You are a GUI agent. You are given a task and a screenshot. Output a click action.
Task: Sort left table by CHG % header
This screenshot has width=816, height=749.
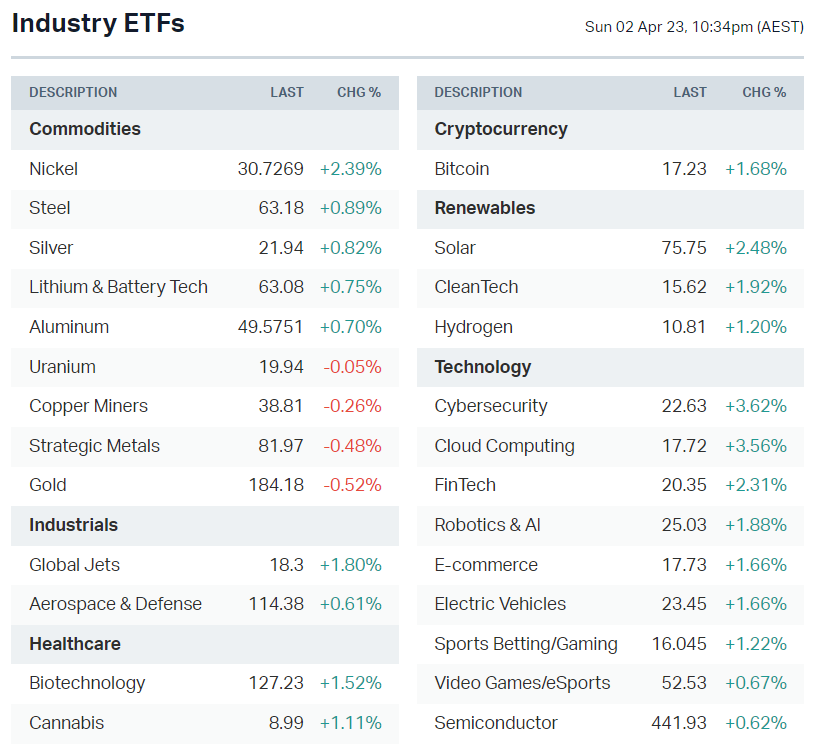358,93
